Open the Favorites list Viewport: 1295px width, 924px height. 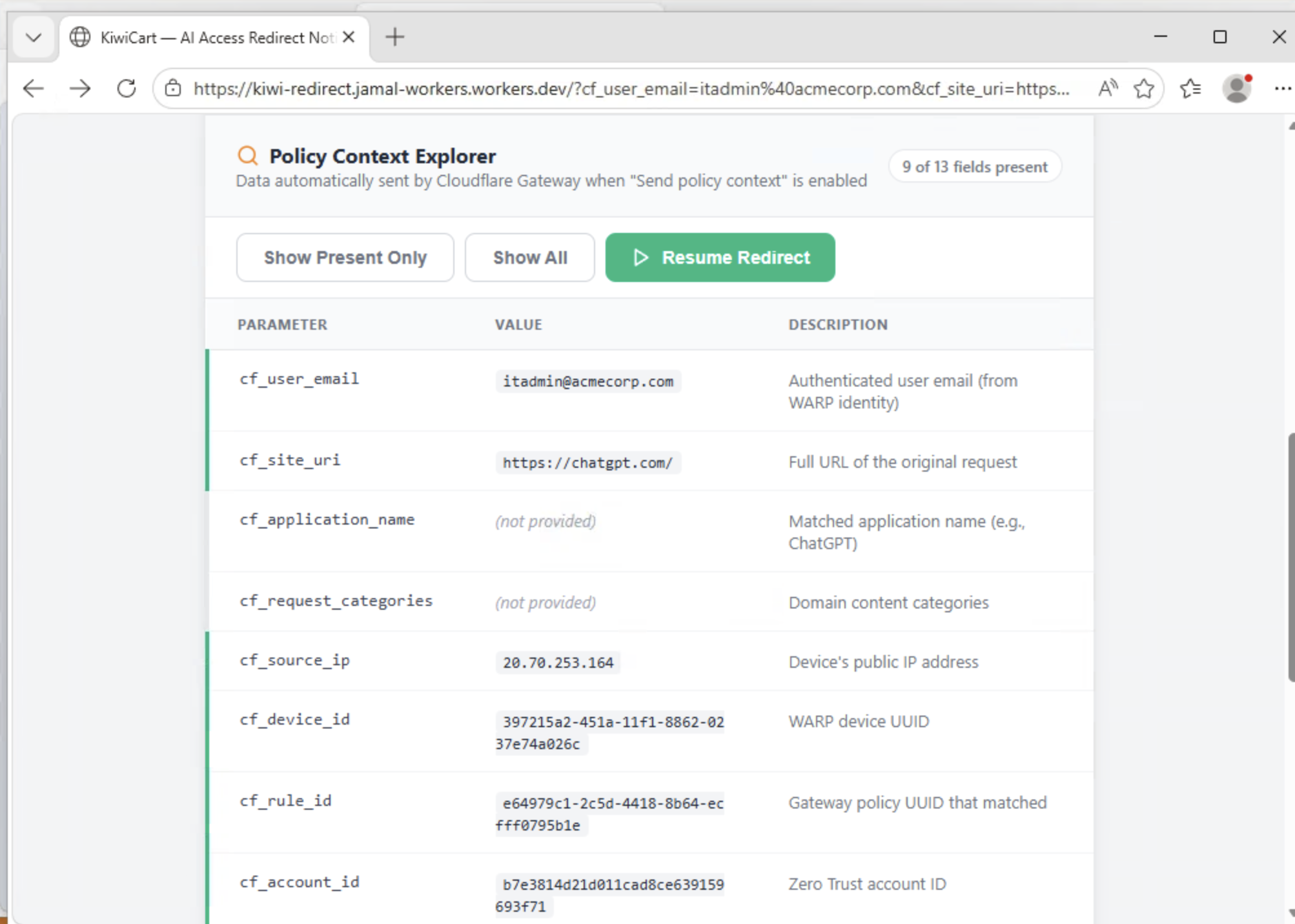tap(1190, 88)
